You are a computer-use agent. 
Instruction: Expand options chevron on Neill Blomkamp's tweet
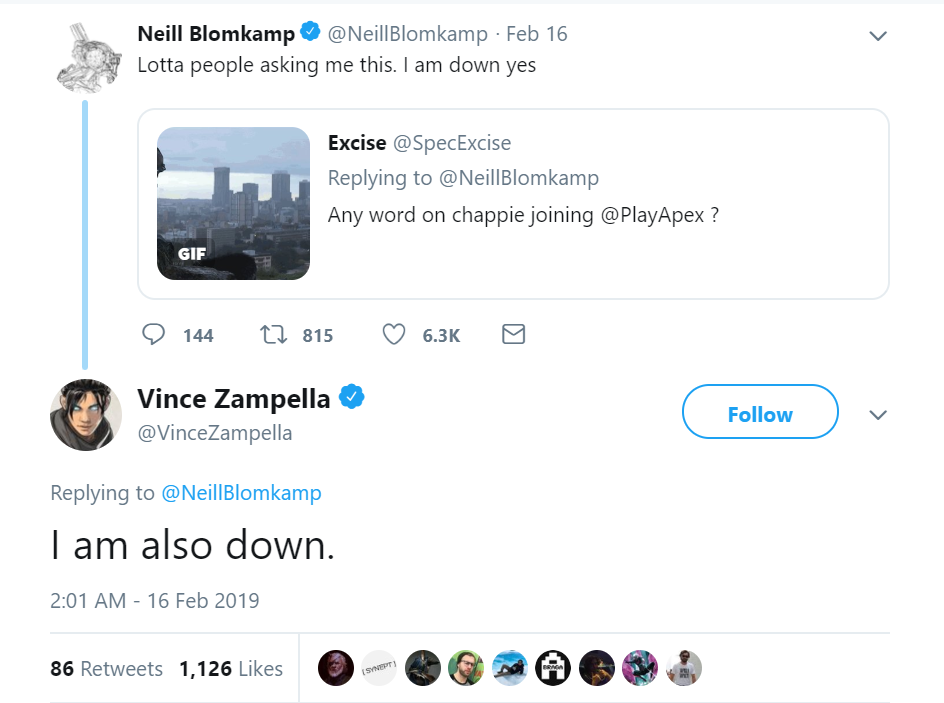(878, 36)
